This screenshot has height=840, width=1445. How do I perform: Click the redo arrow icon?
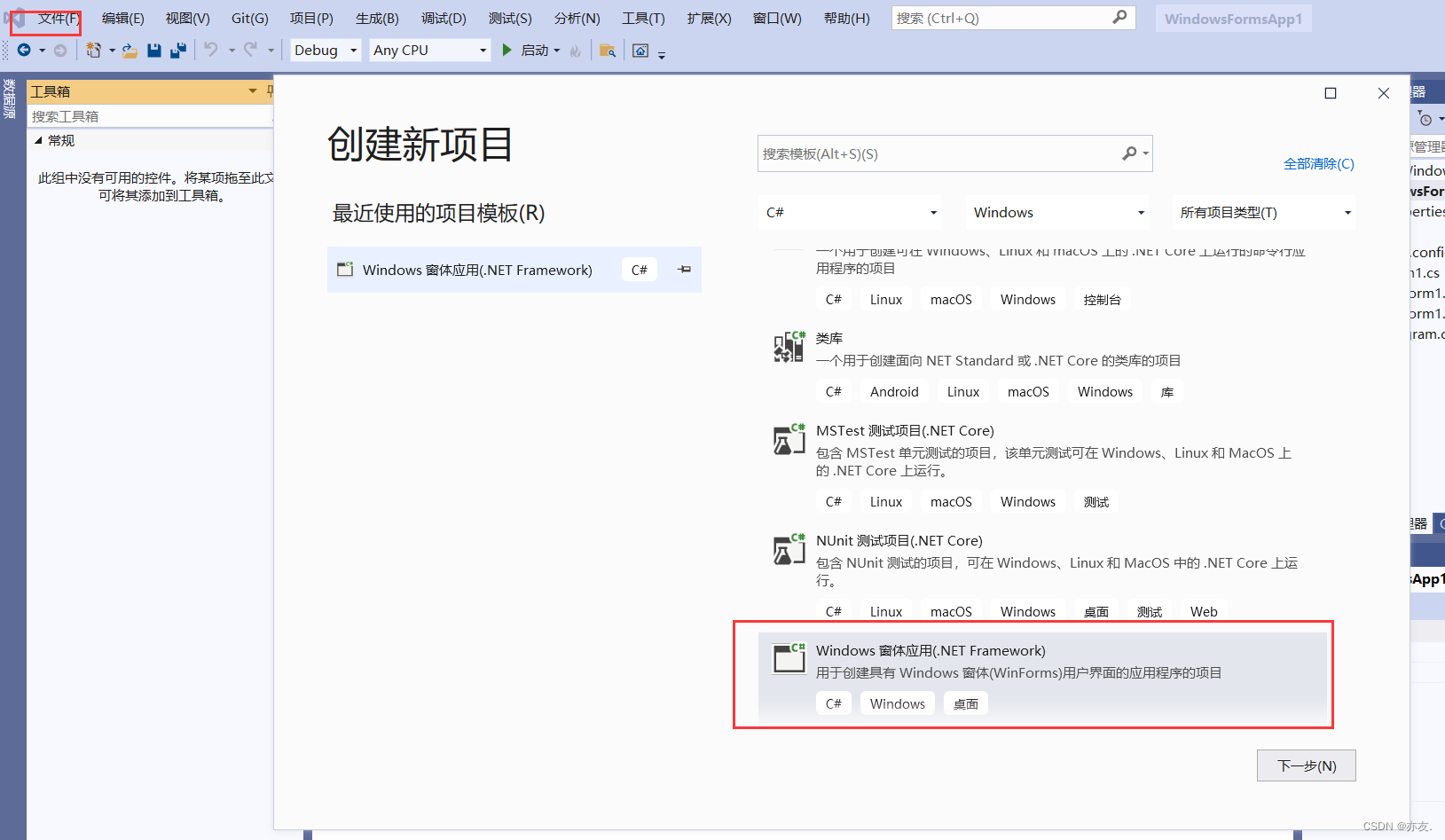tap(251, 50)
